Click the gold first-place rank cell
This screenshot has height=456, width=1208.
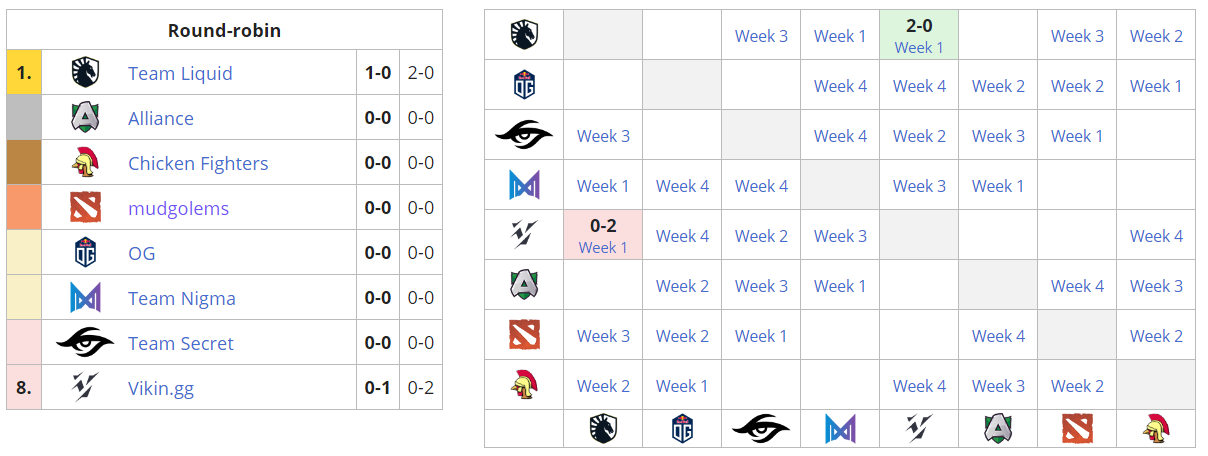[x=24, y=73]
